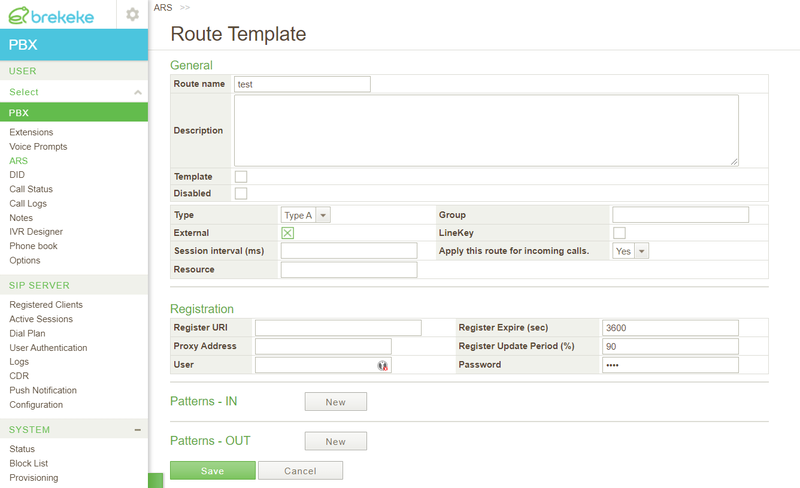Save the route template
Screen dimensions: 800x488
click(x=213, y=471)
